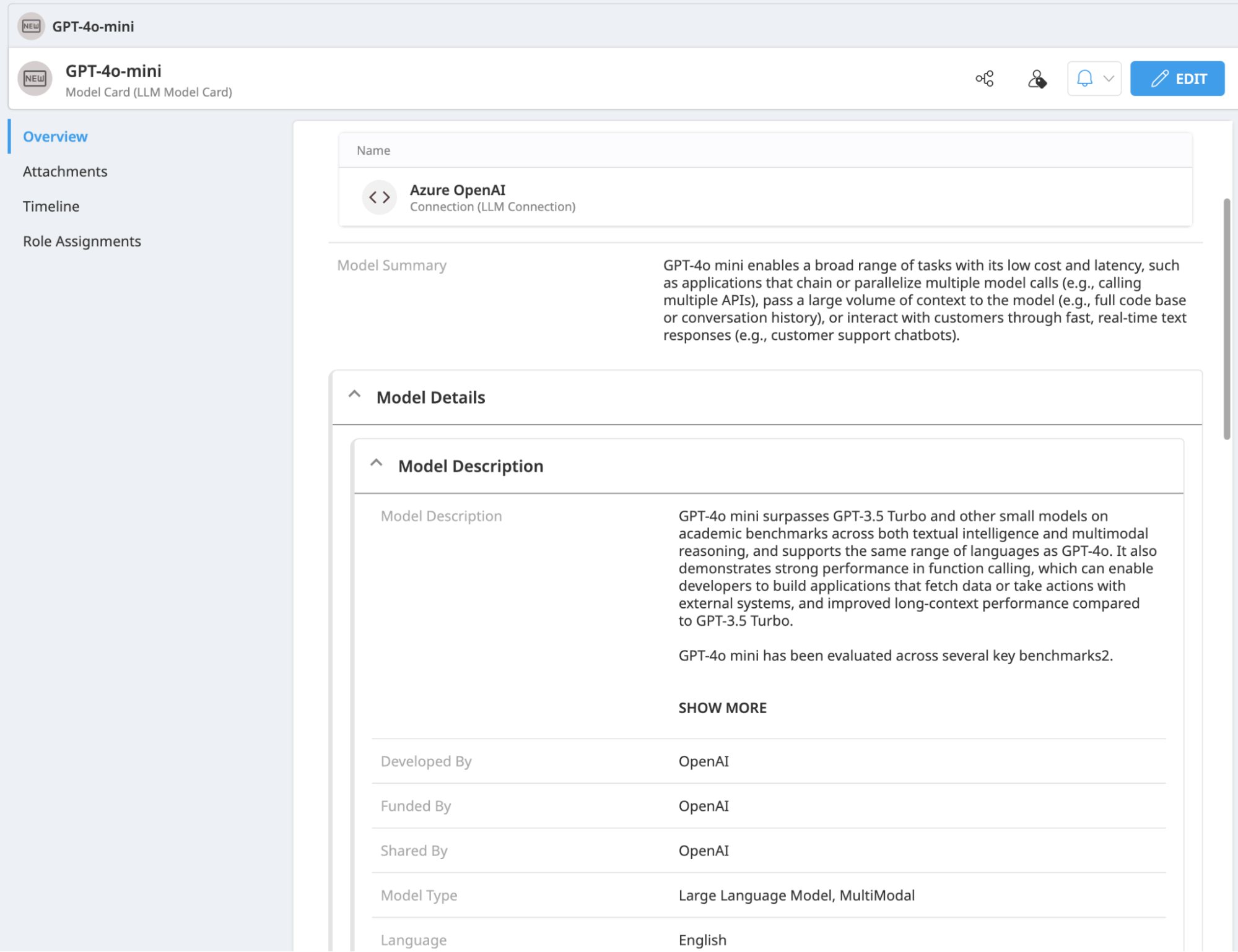Click the GPT-4o-mini breadcrumb title
The width and height of the screenshot is (1238, 952).
pos(93,26)
